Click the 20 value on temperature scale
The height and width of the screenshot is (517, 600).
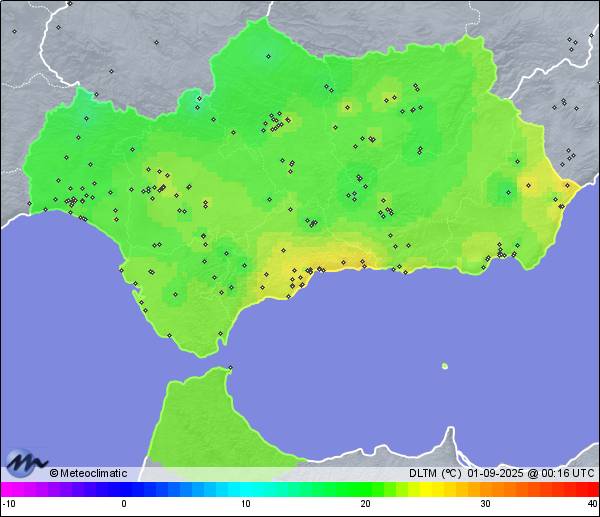point(365,504)
